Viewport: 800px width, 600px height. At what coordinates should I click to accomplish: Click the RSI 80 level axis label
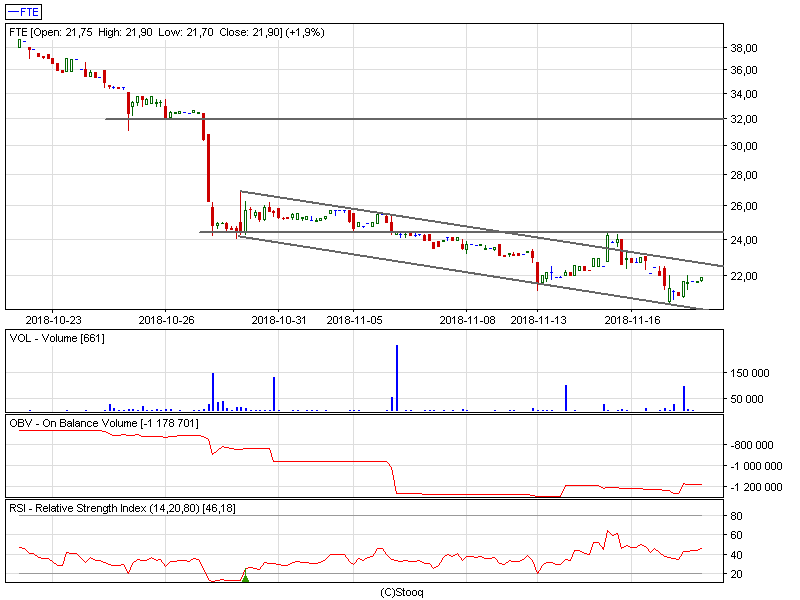tap(736, 516)
